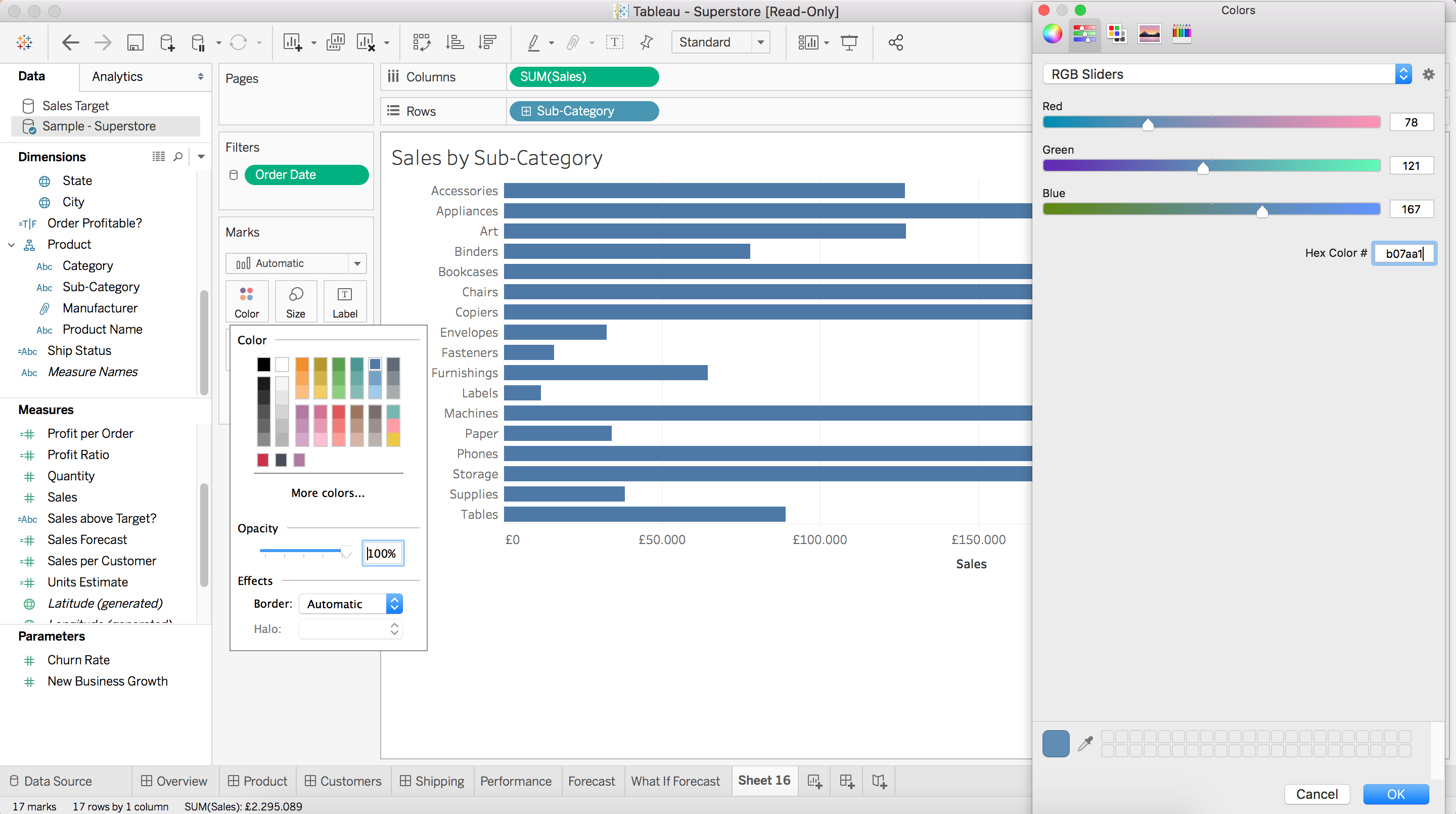Click the Show/Hide Cards icon

point(808,42)
